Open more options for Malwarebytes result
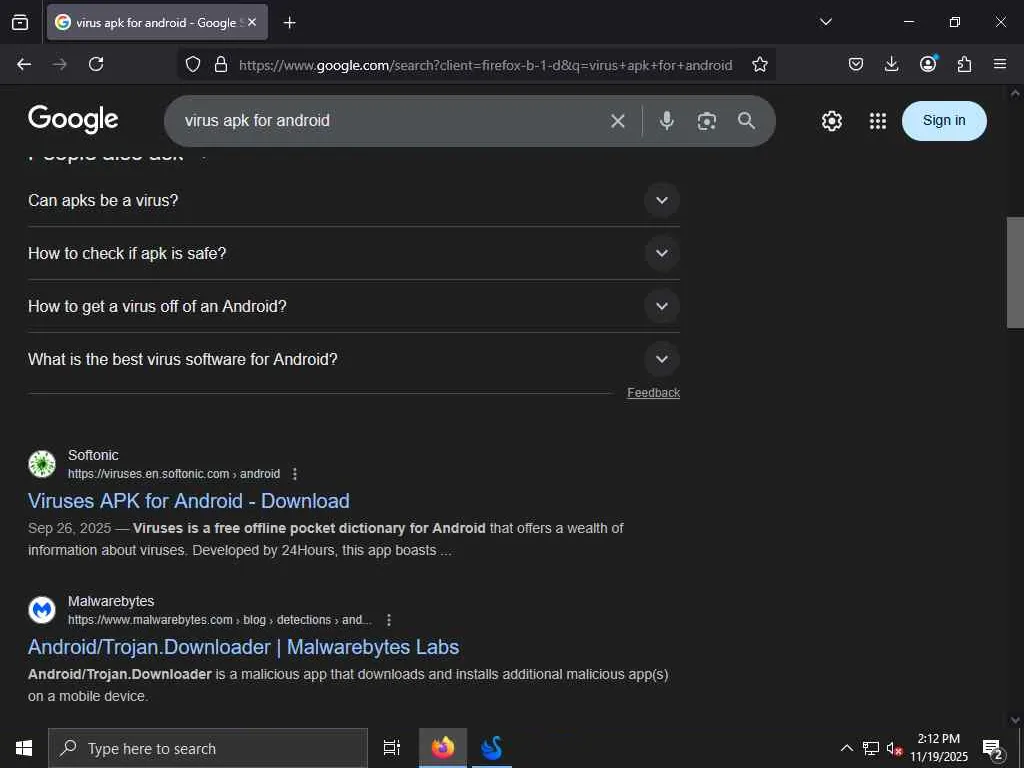The height and width of the screenshot is (768, 1024). [389, 620]
